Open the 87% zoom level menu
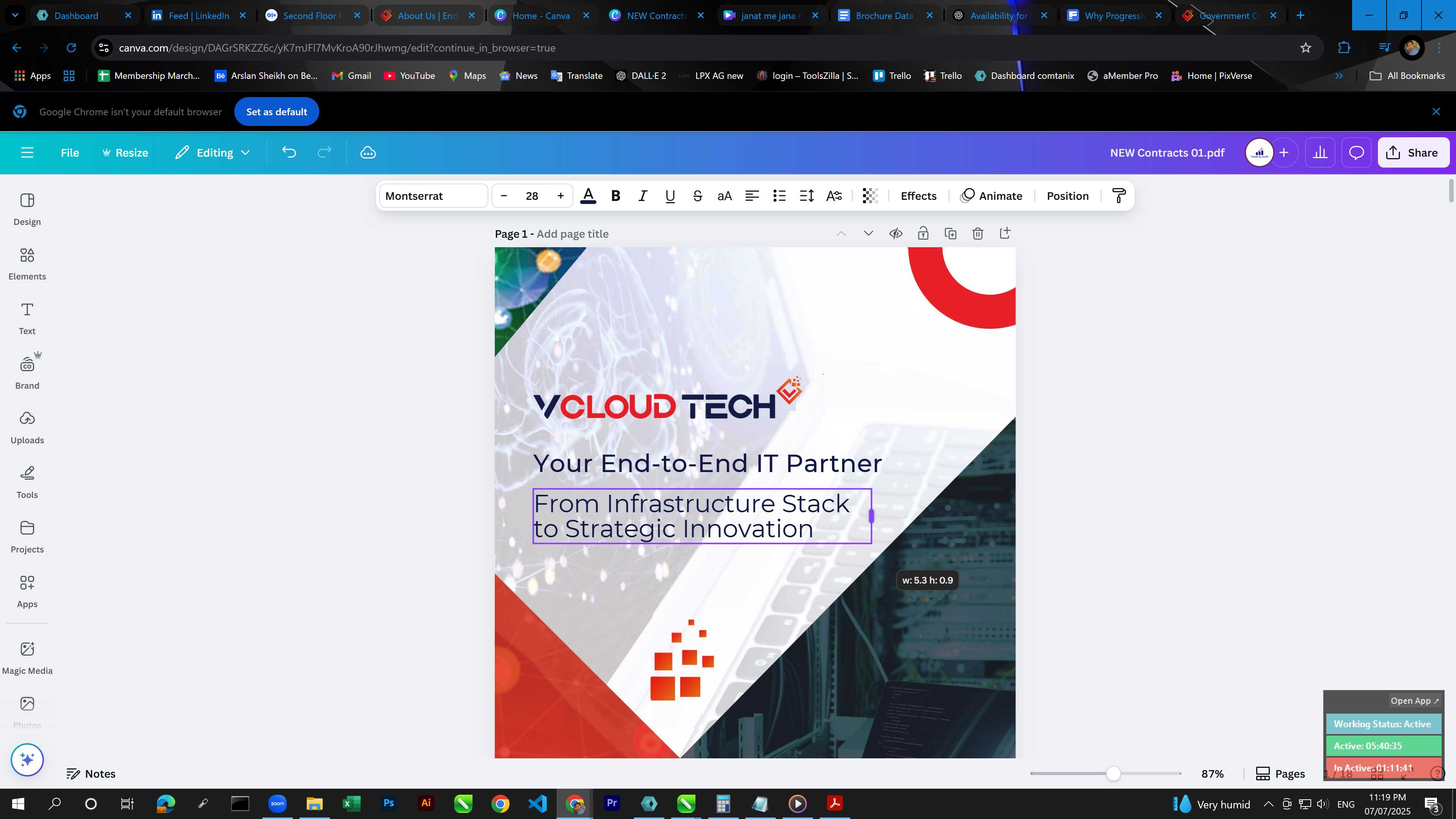The width and height of the screenshot is (1456, 819). [x=1213, y=774]
